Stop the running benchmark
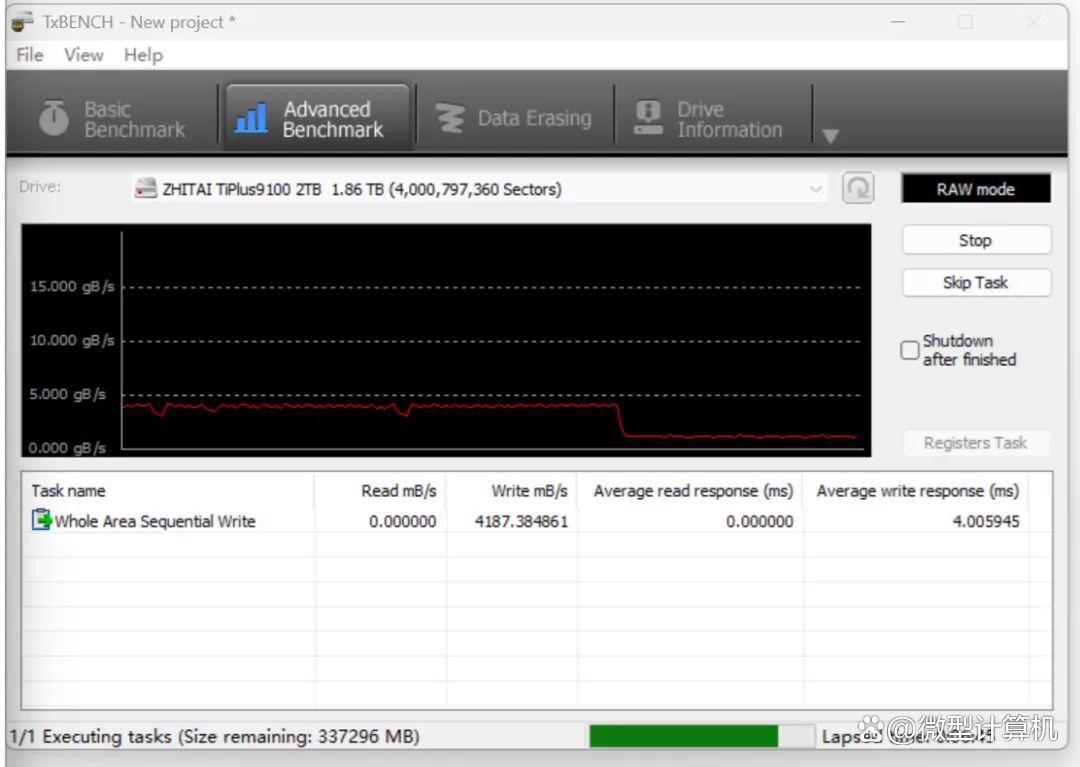1080x767 pixels. pos(976,240)
